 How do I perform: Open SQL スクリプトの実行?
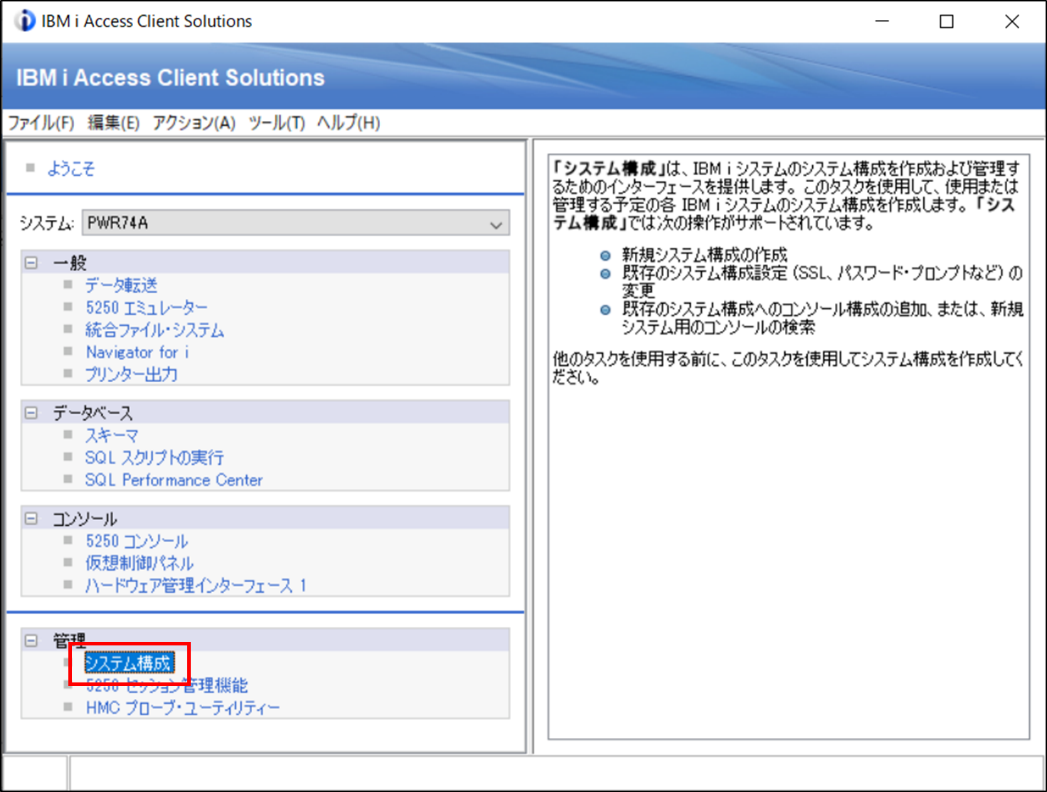(154, 457)
